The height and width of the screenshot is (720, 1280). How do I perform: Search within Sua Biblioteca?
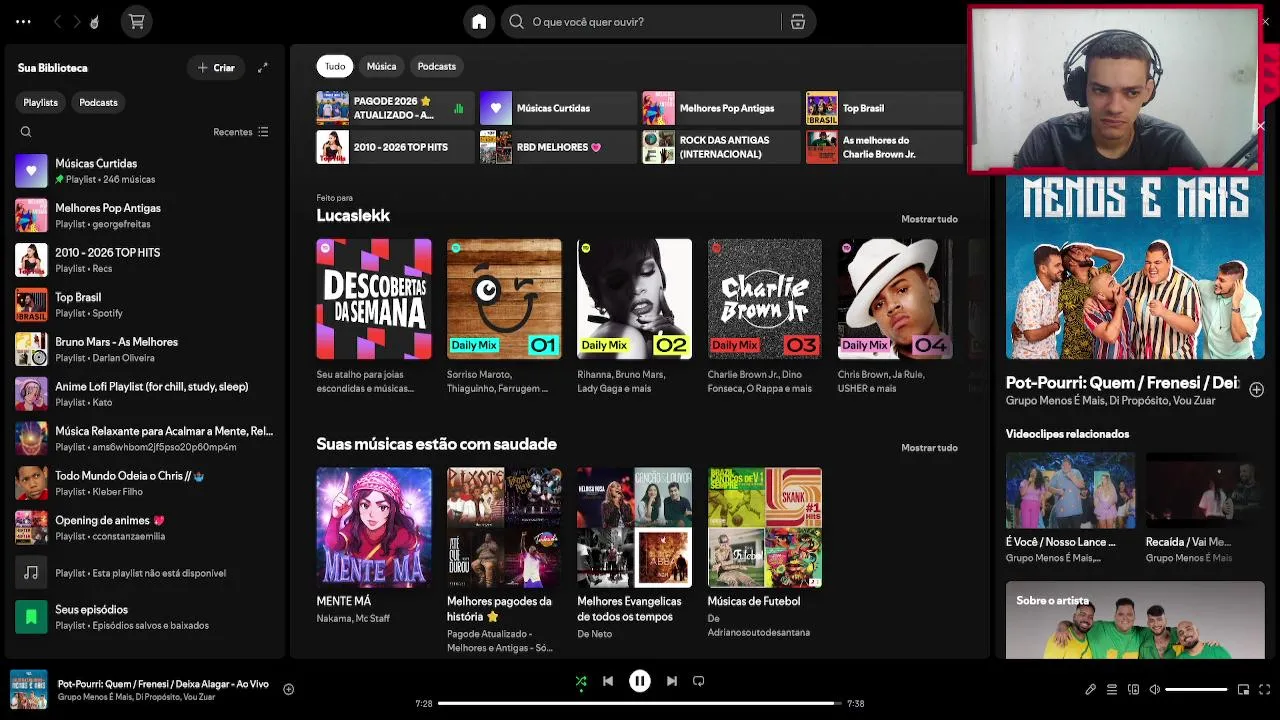click(x=26, y=132)
